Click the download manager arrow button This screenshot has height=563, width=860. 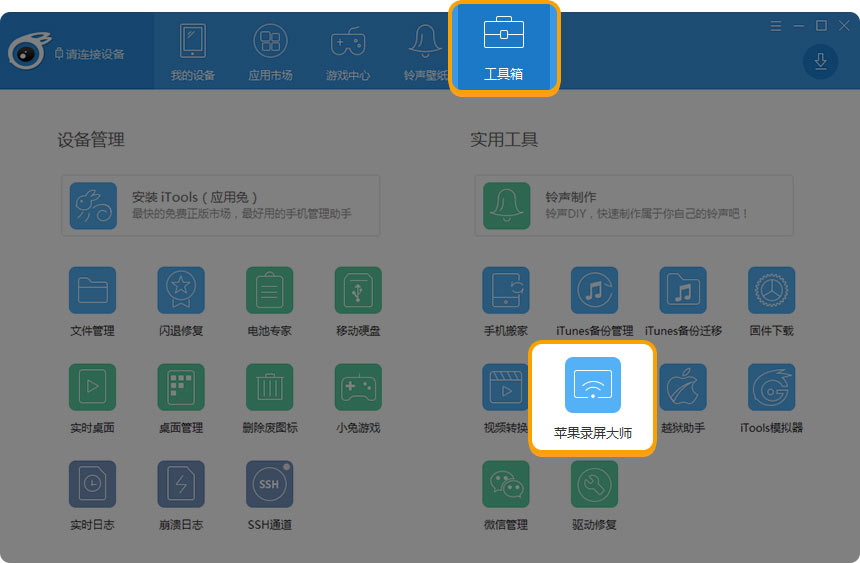pos(820,62)
